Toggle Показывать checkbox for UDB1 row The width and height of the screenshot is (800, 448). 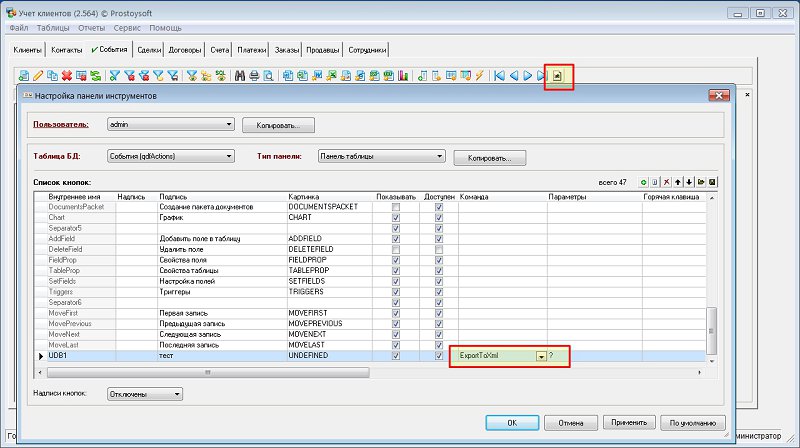(x=396, y=356)
